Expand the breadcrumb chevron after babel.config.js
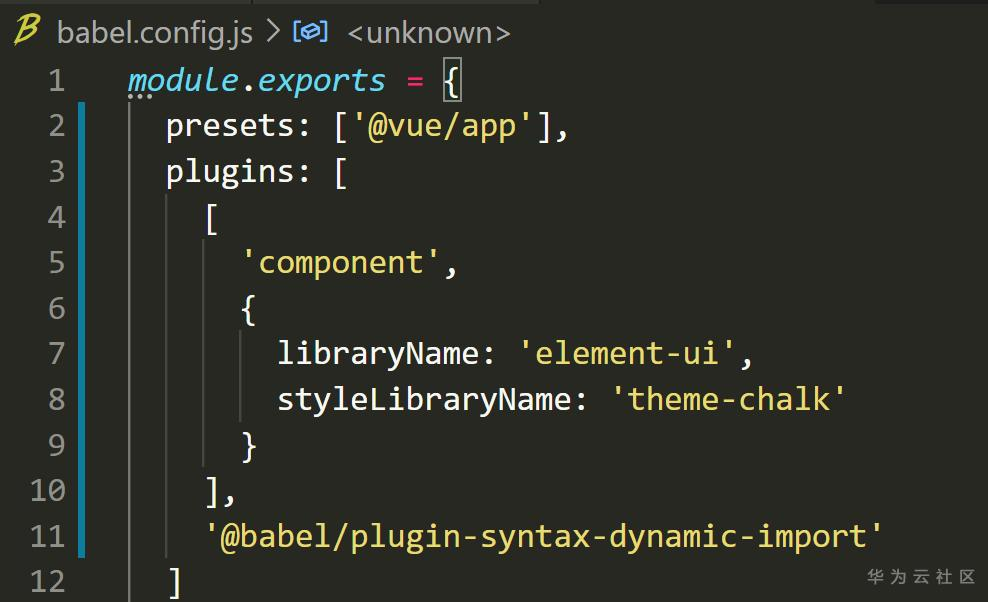 pos(273,31)
